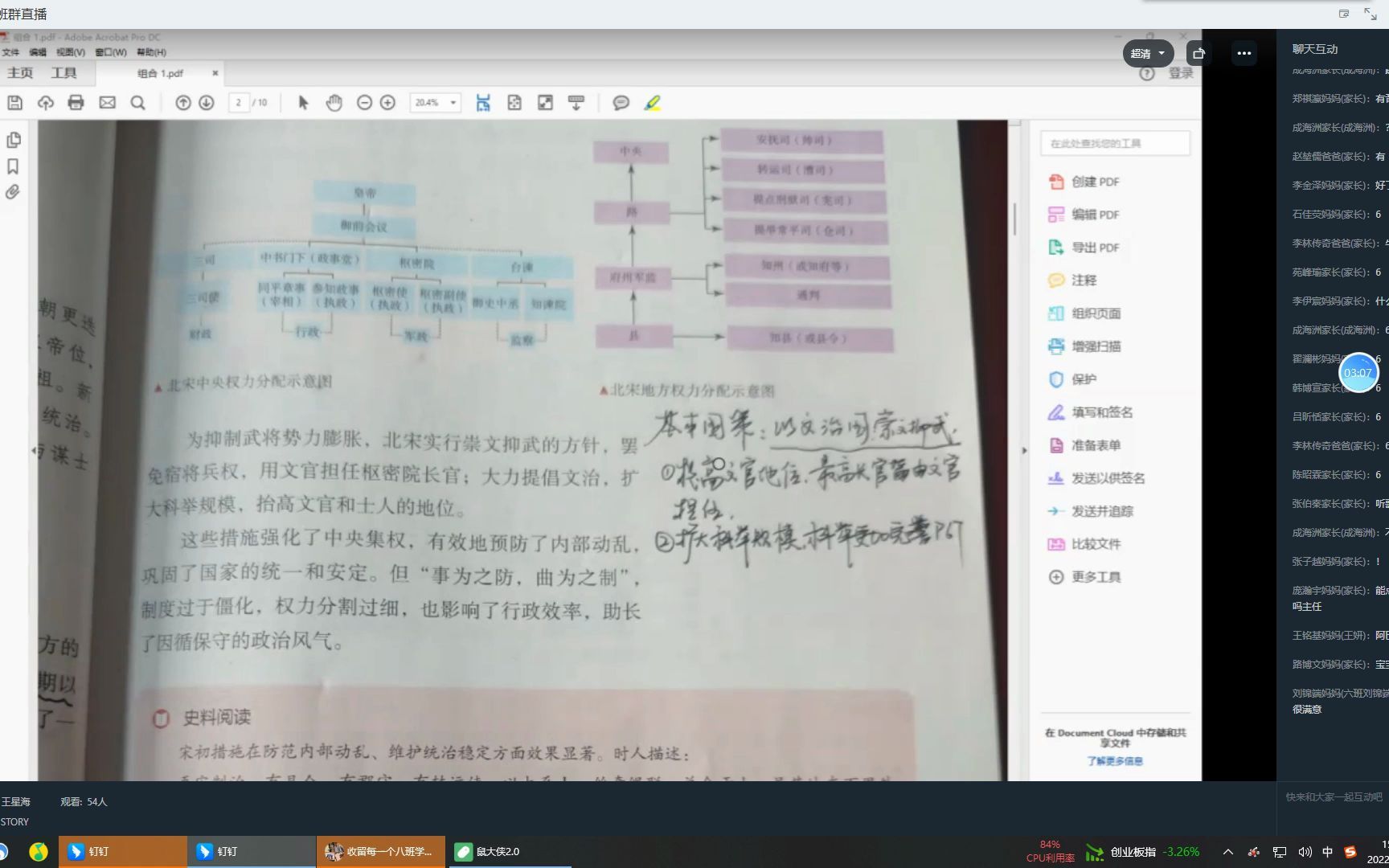The image size is (1389, 868).
Task: Expand the left navigation pane arrow
Action: pos(34,450)
